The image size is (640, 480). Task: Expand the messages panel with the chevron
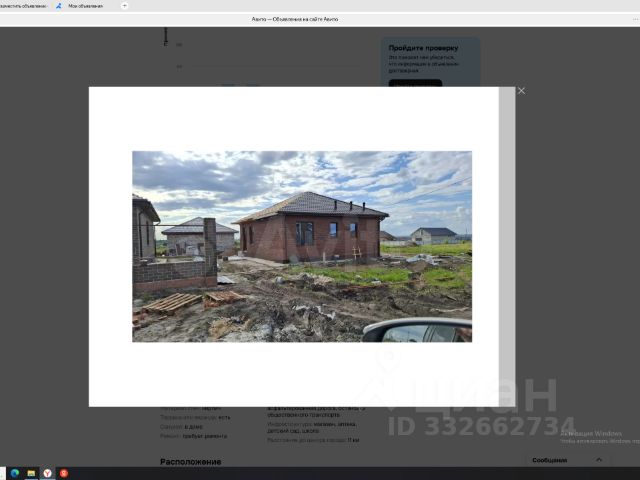point(599,460)
